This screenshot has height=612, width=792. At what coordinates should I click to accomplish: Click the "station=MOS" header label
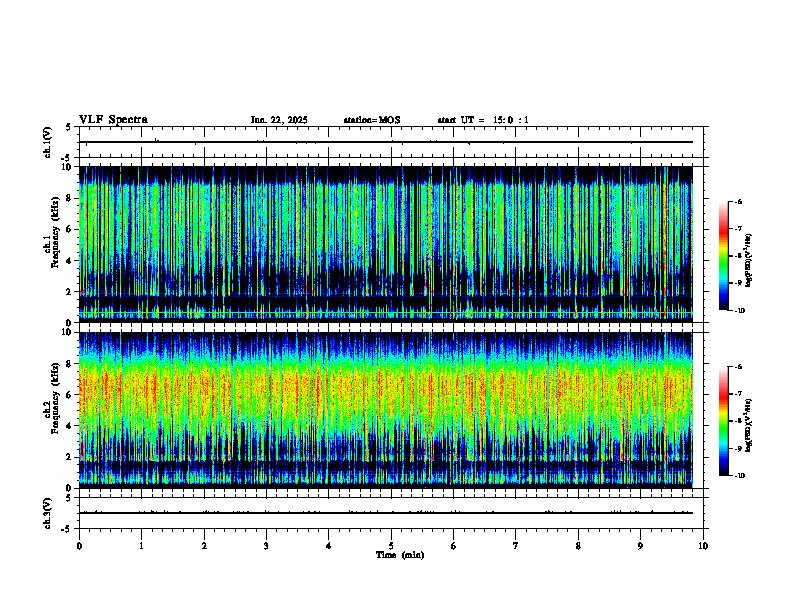tap(372, 120)
